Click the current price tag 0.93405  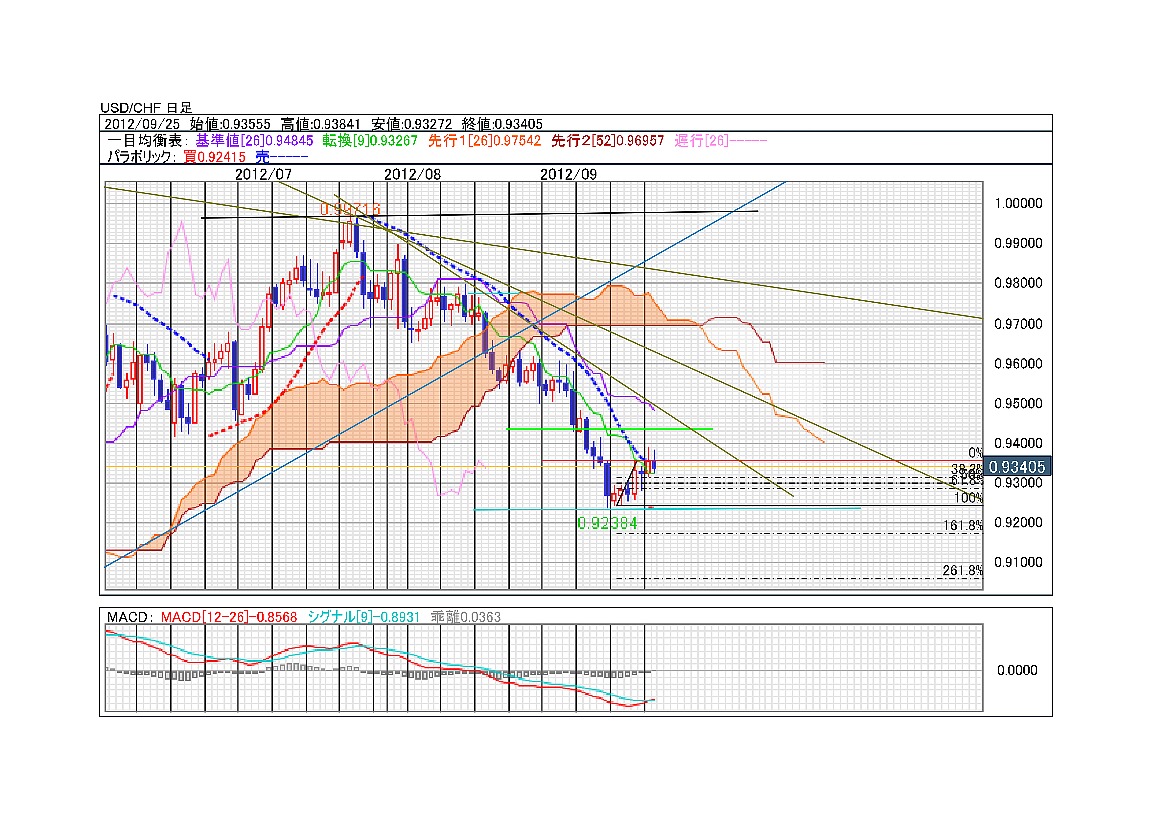tap(1016, 466)
